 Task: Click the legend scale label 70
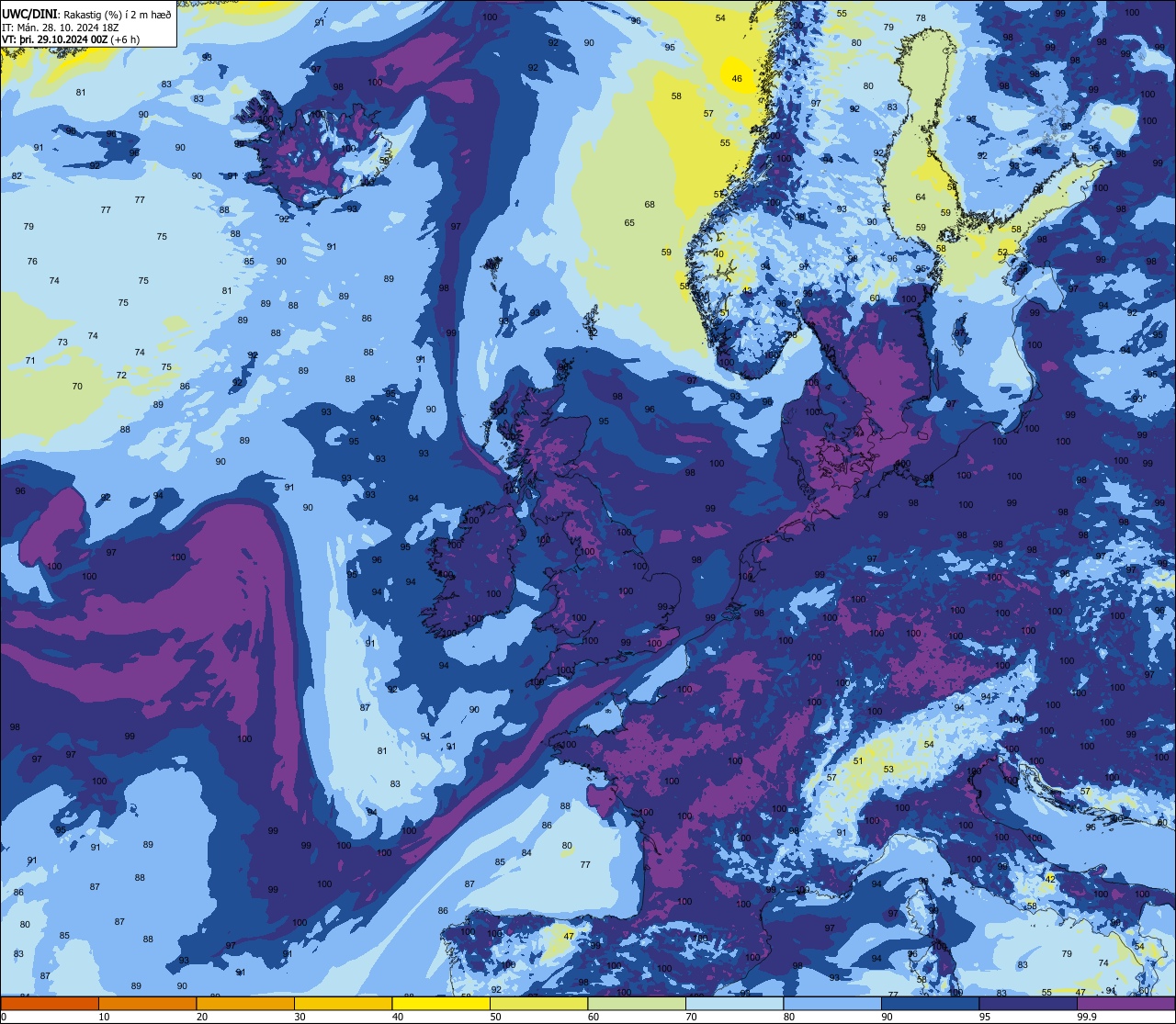tap(692, 1017)
